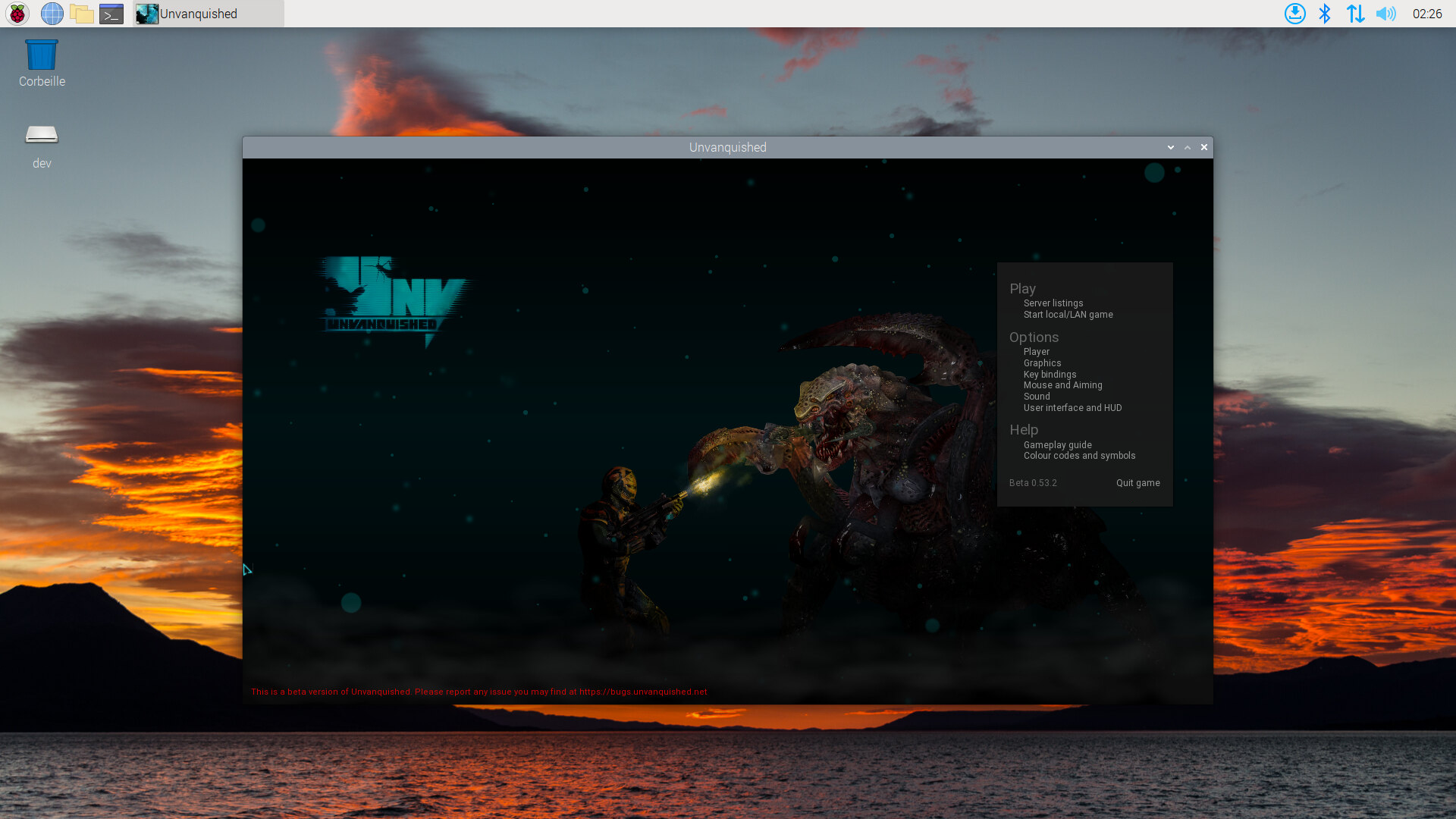This screenshot has height=819, width=1456.
Task: Open Server listings
Action: click(1053, 303)
